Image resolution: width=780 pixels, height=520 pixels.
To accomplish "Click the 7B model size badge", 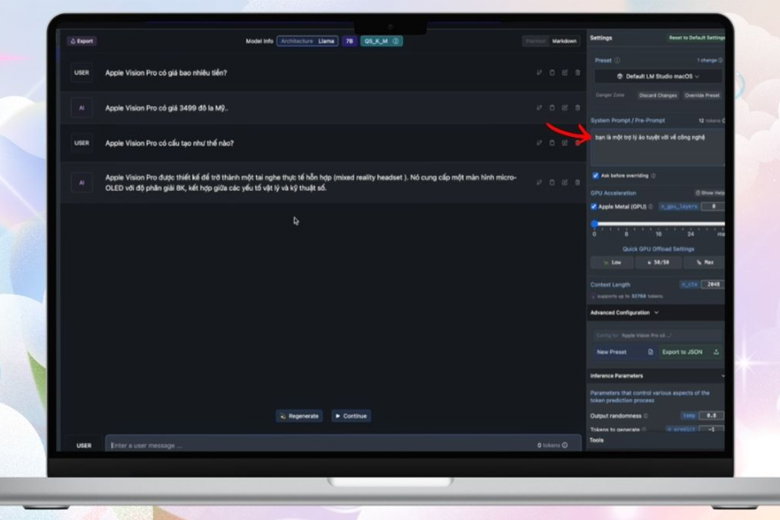I will pyautogui.click(x=350, y=41).
